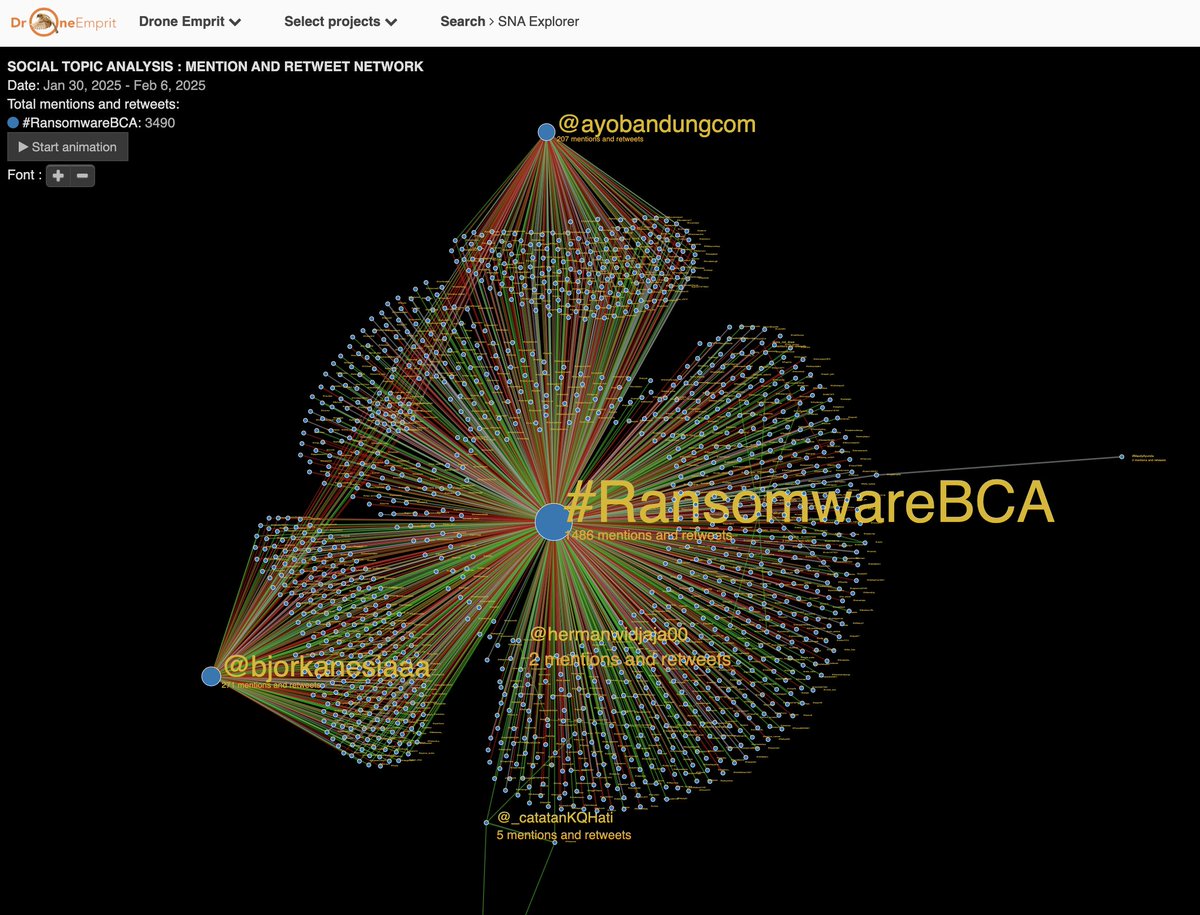Click the #RansomwareBCA: 3490 legend link
The height and width of the screenshot is (915, 1200).
[x=100, y=122]
